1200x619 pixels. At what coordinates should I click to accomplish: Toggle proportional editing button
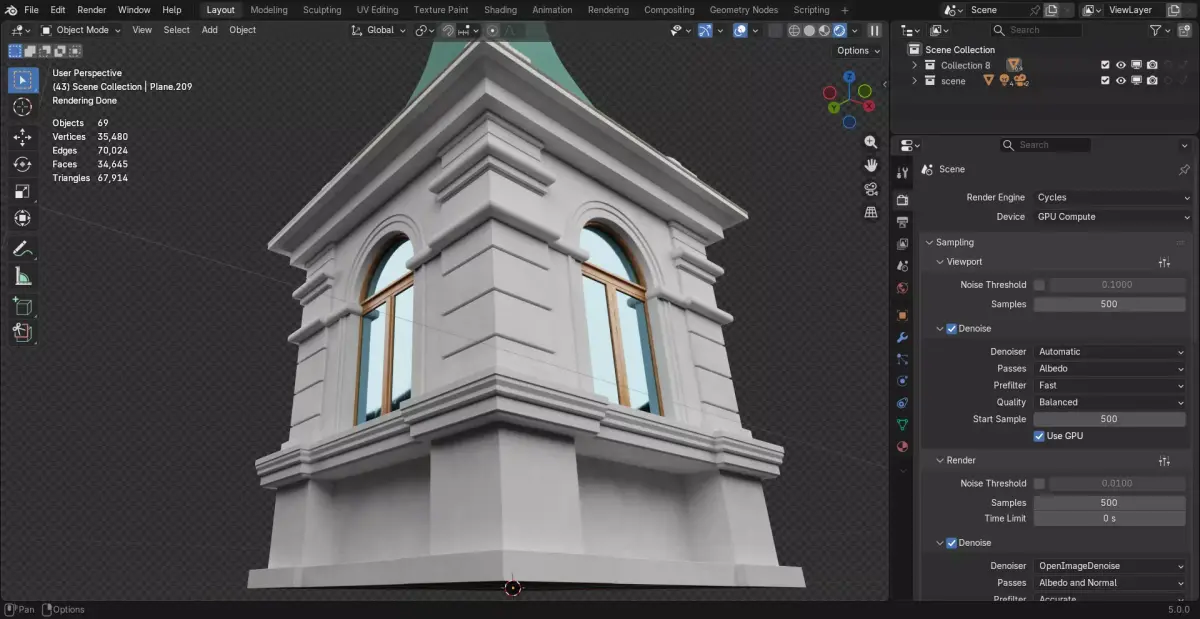[492, 30]
